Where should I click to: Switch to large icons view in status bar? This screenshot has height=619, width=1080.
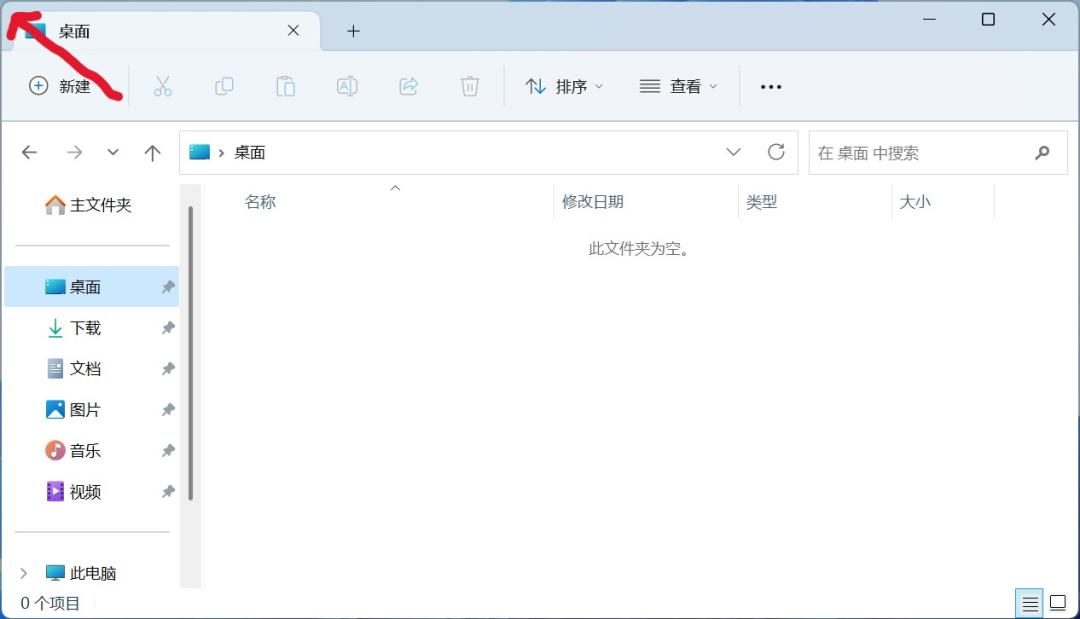click(1057, 602)
